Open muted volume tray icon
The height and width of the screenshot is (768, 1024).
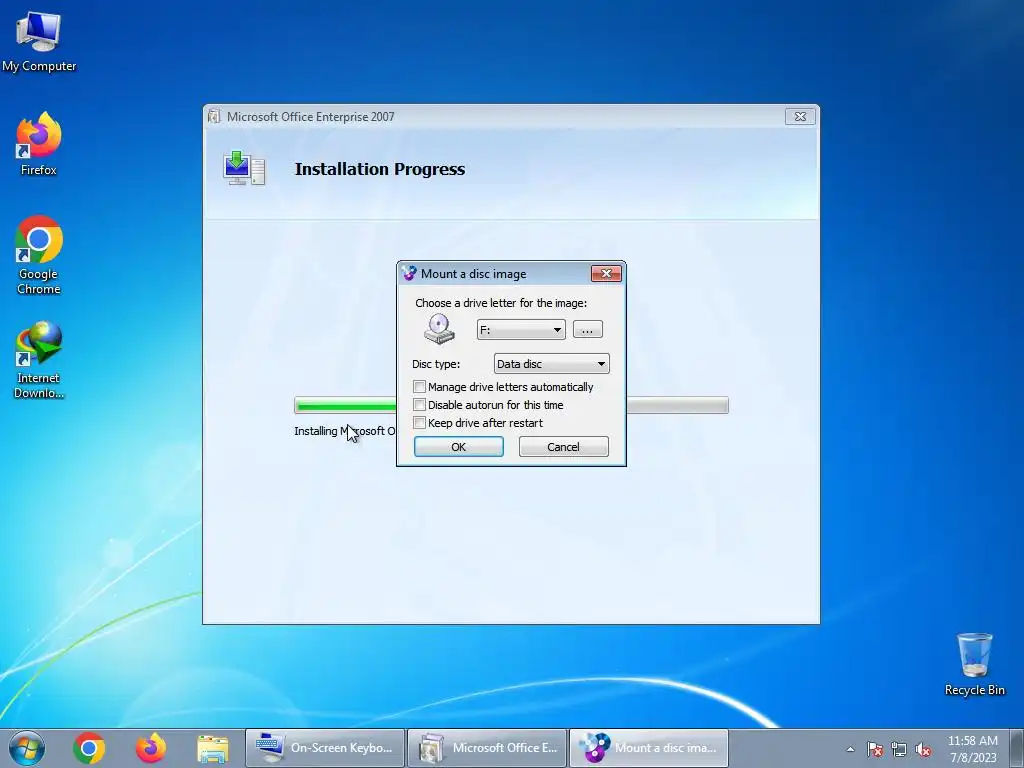coord(923,749)
